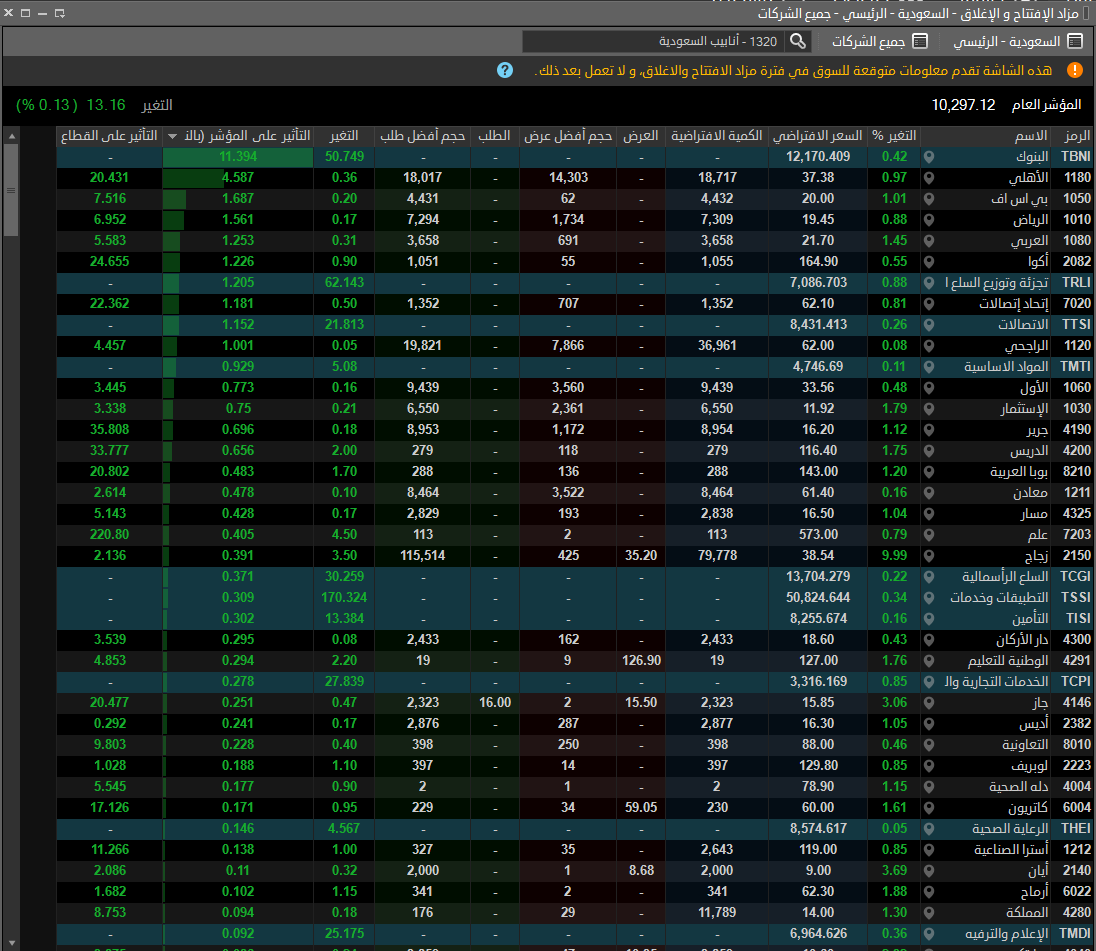This screenshot has width=1096, height=951.
Task: Click the pin icon in التعاونية row
Action: pyautogui.click(x=929, y=745)
